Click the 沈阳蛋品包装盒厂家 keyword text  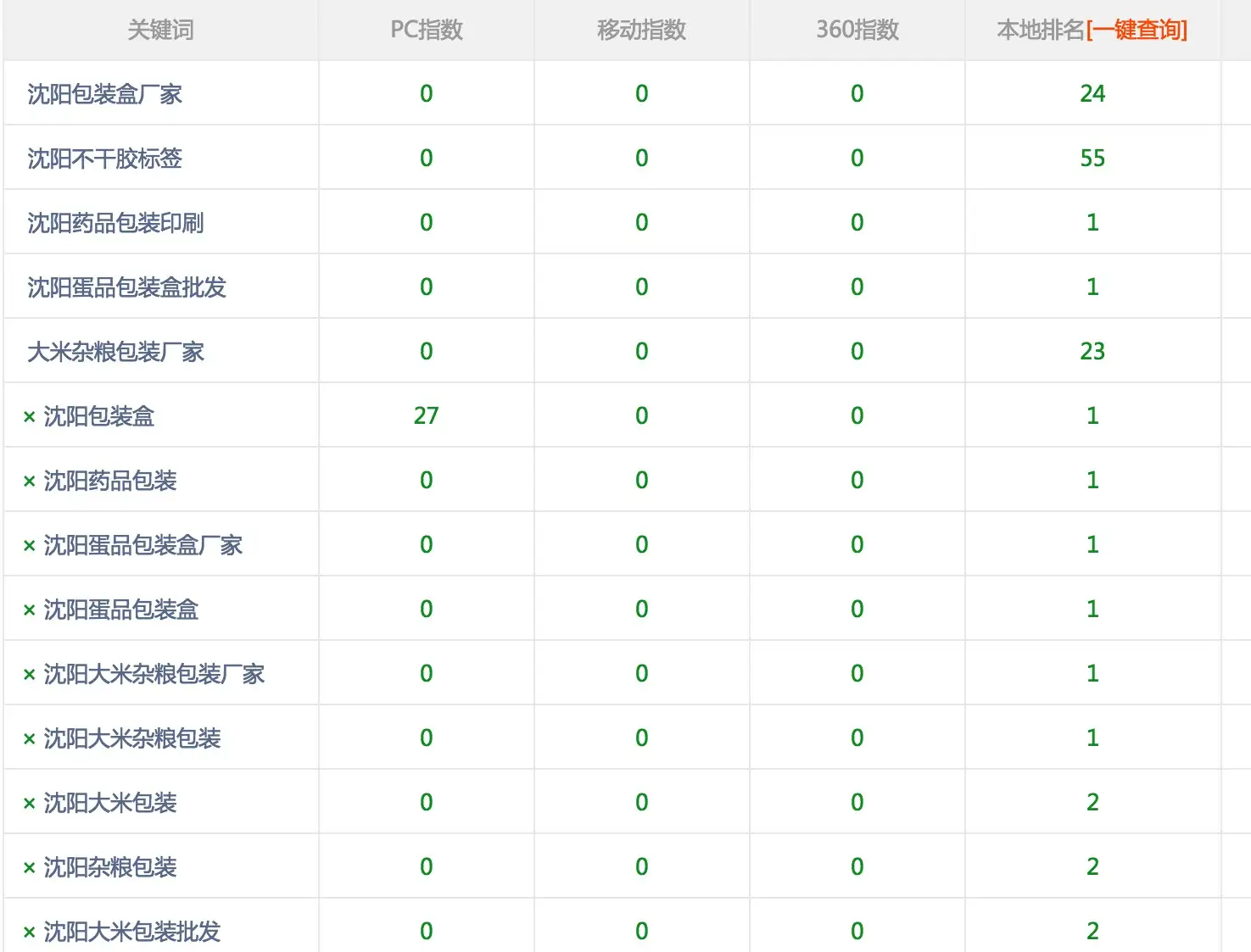[142, 544]
